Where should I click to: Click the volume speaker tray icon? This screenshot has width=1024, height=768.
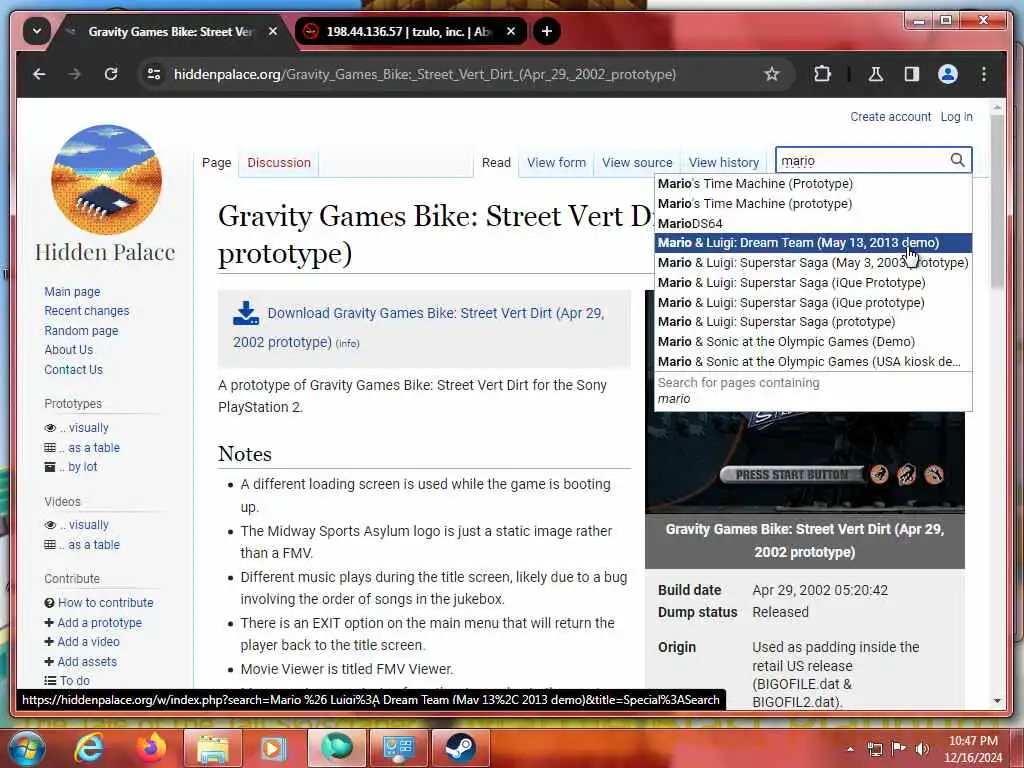point(922,749)
